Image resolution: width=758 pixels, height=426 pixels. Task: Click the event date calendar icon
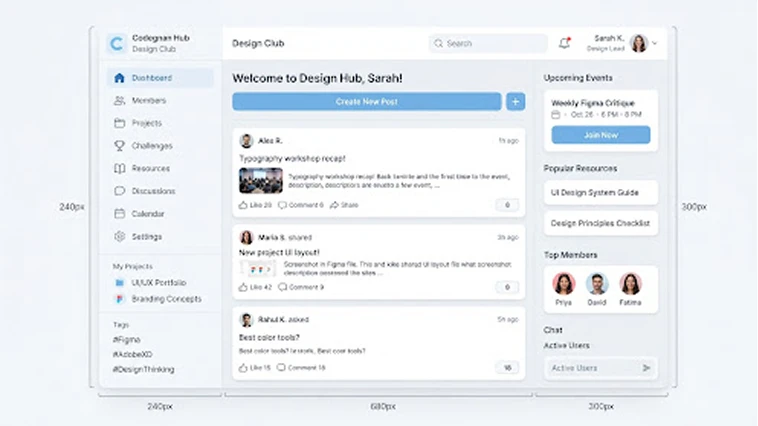point(556,115)
